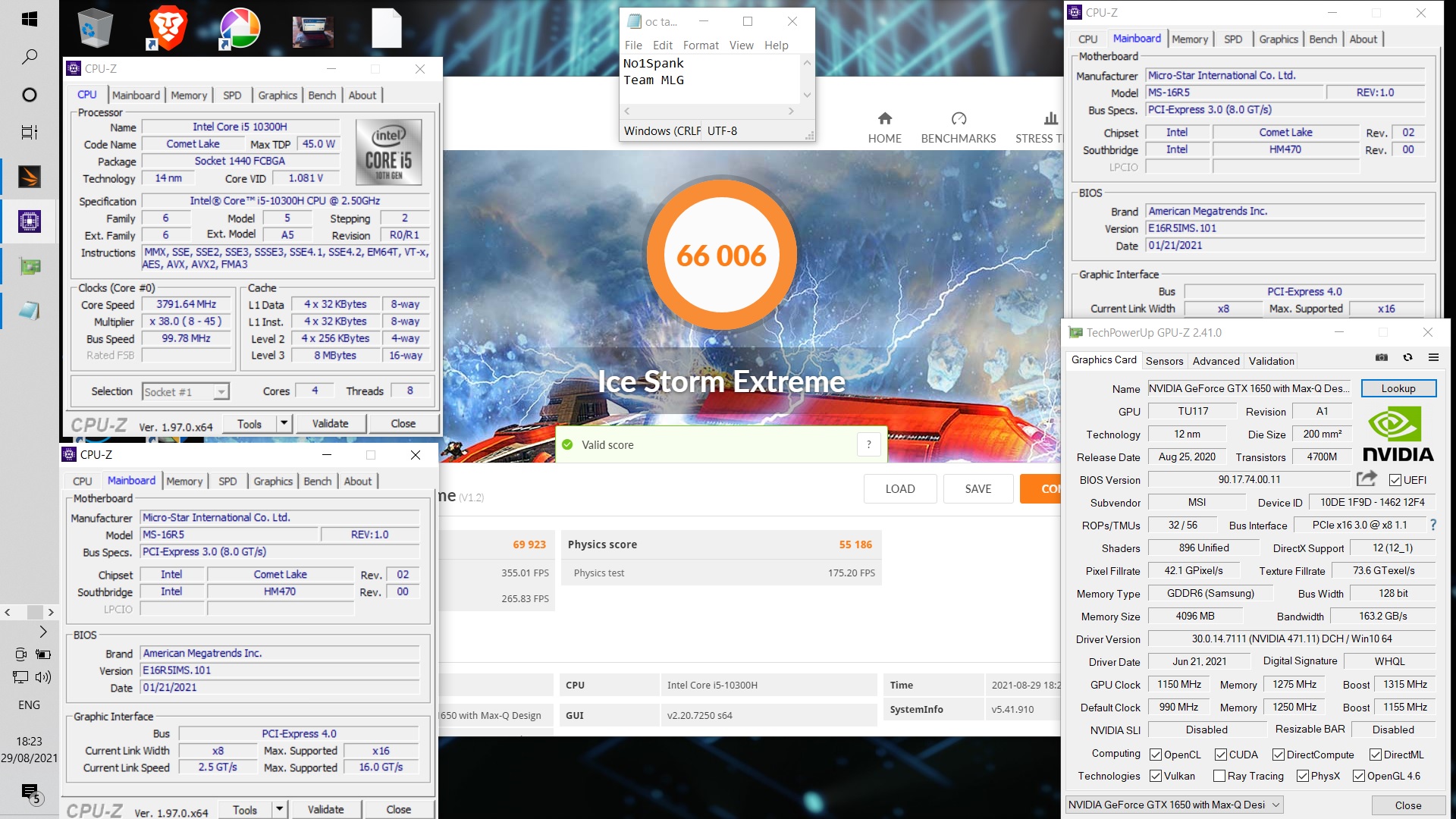
Task: Click Validate in the top-left CPU-Z window
Action: [x=331, y=423]
